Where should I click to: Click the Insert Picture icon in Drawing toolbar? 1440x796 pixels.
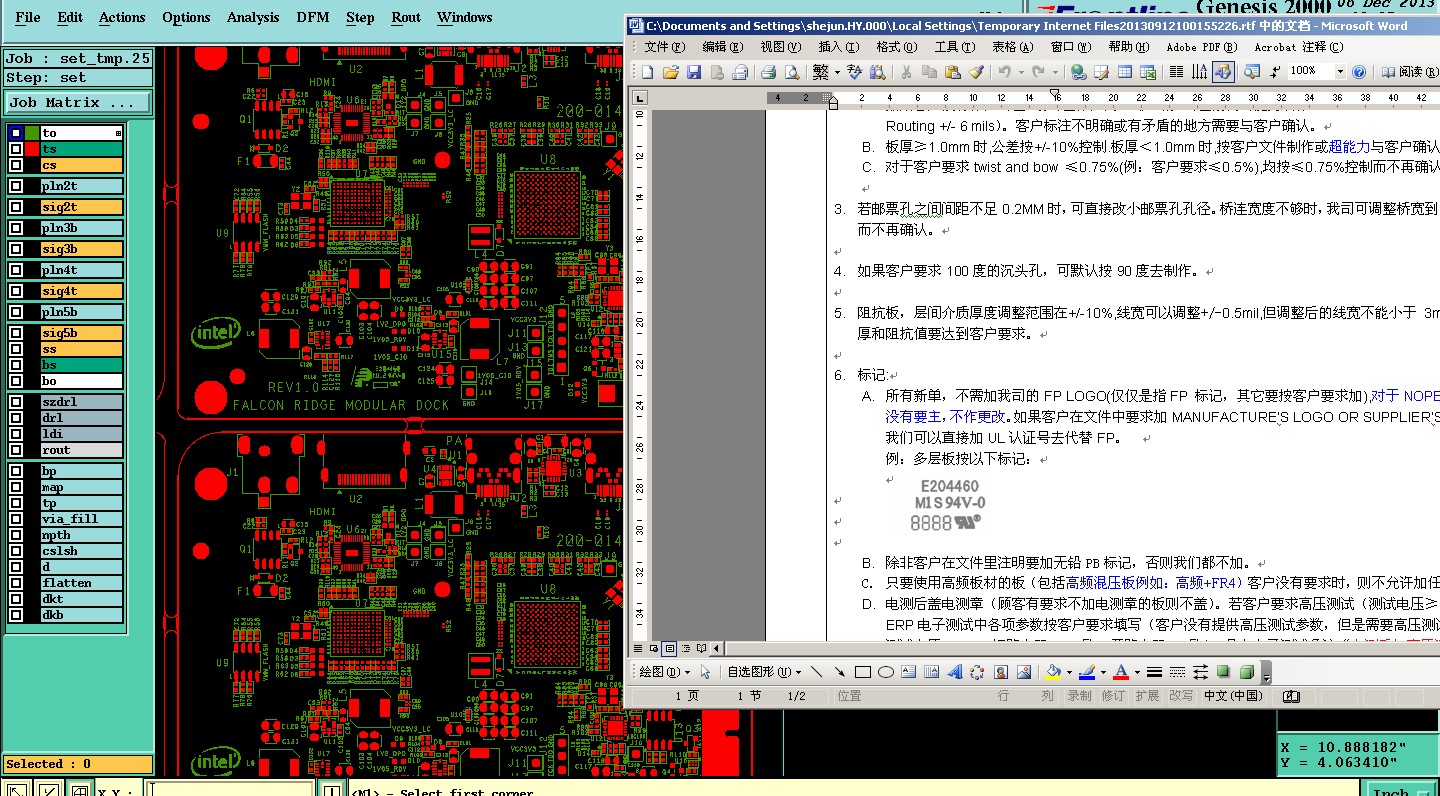click(x=1024, y=672)
